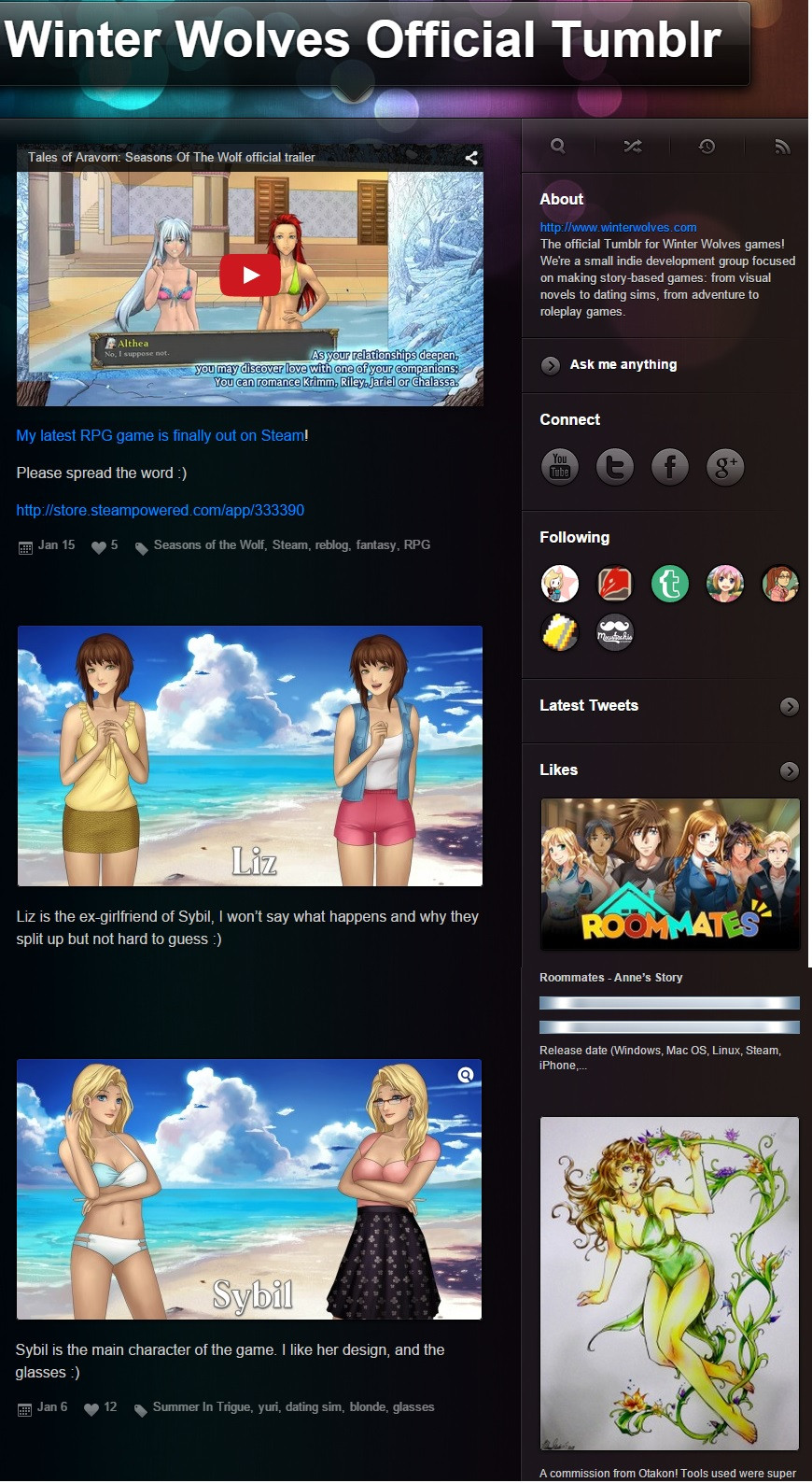Screen dimensions: 812x1483
Task: Click 'Roommates - Anne's Story' text
Action: 611,977
